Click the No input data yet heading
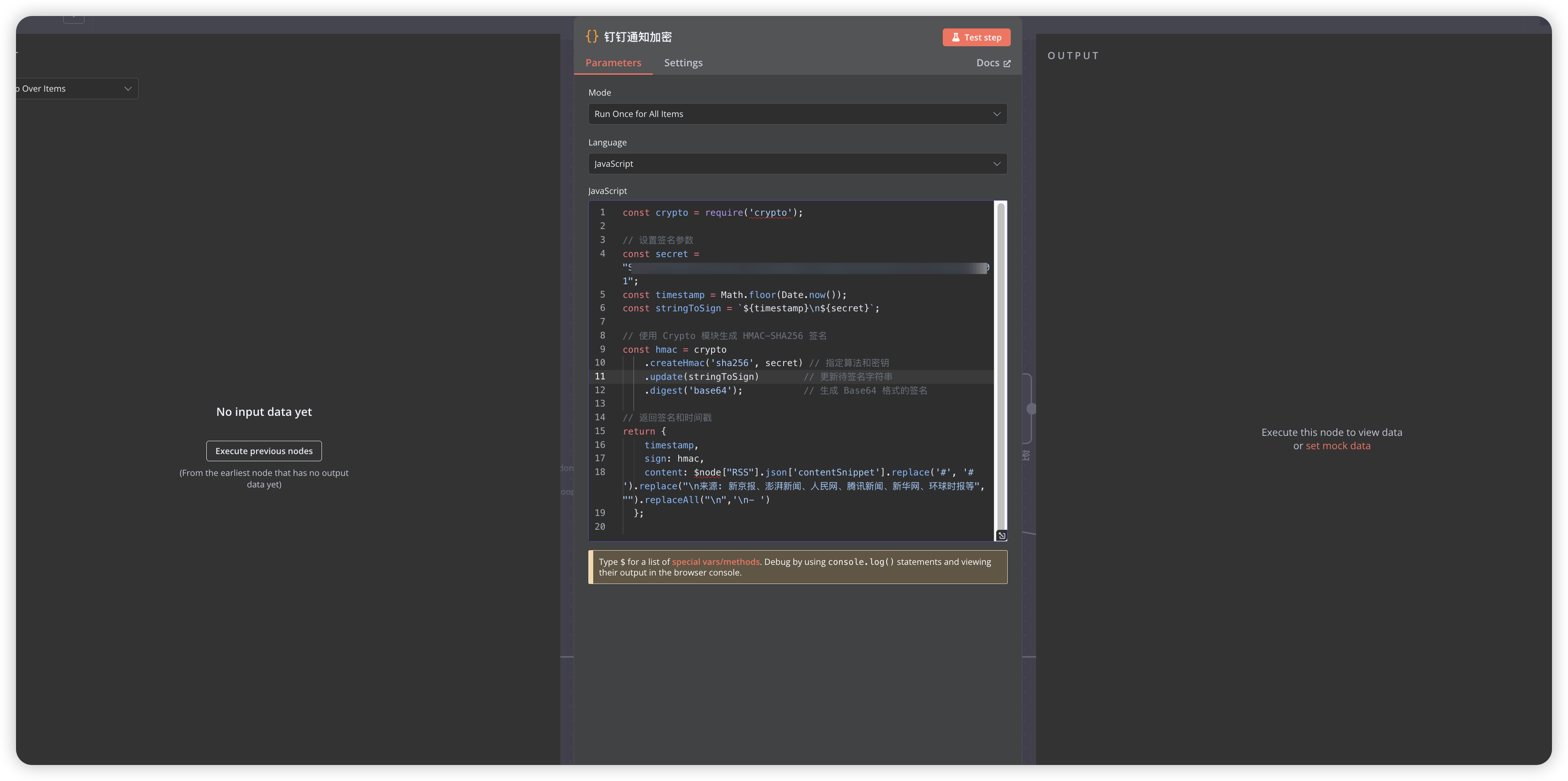The image size is (1568, 781). (264, 411)
